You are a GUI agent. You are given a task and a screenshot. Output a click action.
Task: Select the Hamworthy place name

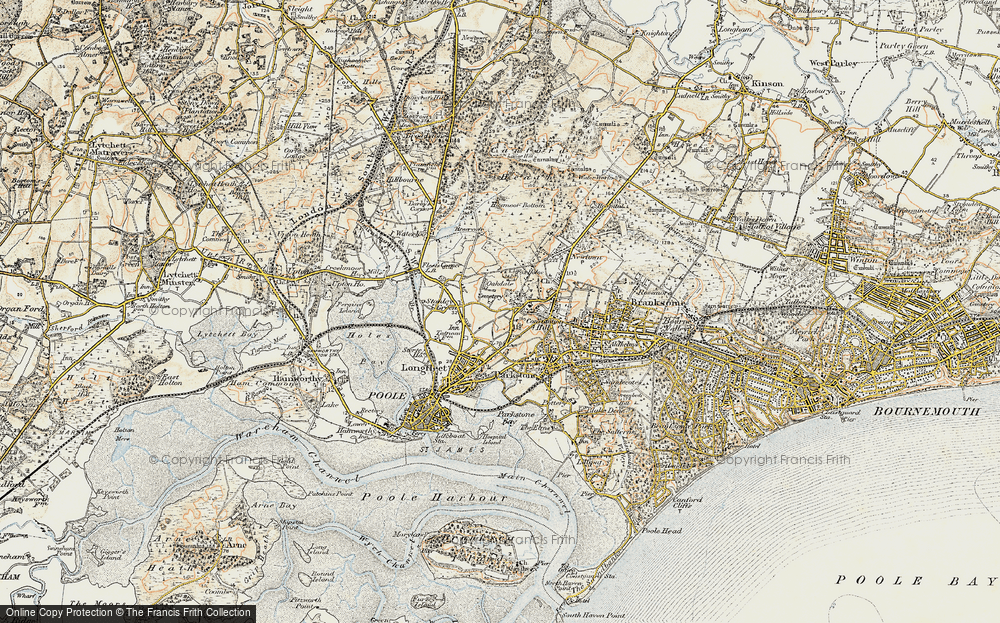[x=300, y=377]
